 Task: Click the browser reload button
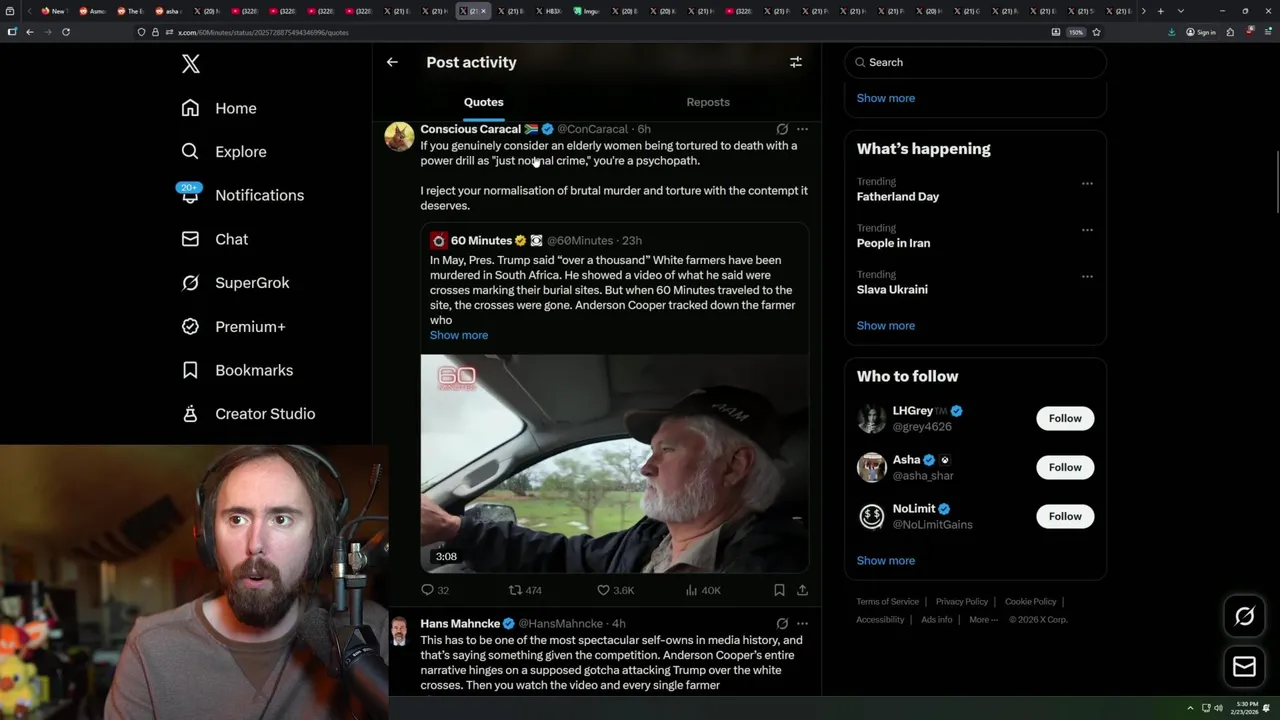(66, 32)
